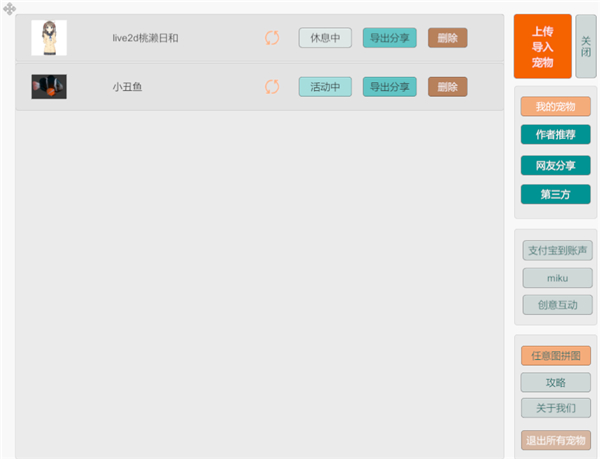Select the live2d桃濑日和 character thumbnail
Screen dimensions: 600x459
49,38
